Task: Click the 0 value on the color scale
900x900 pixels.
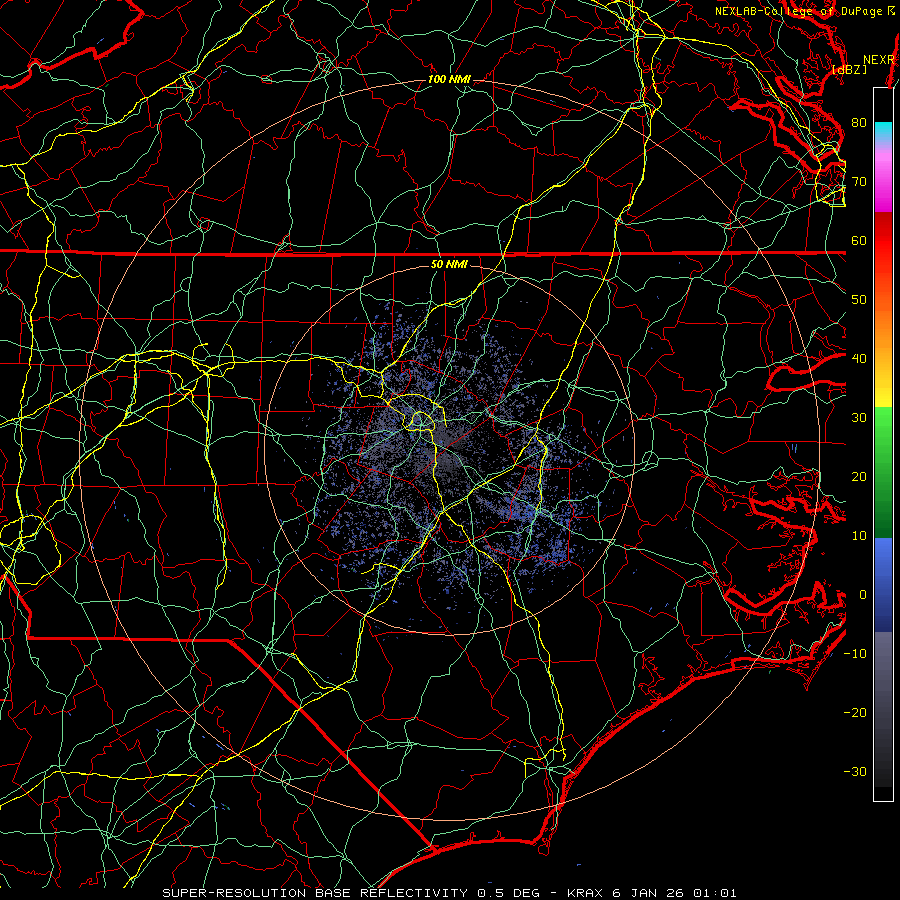Action: 863,595
